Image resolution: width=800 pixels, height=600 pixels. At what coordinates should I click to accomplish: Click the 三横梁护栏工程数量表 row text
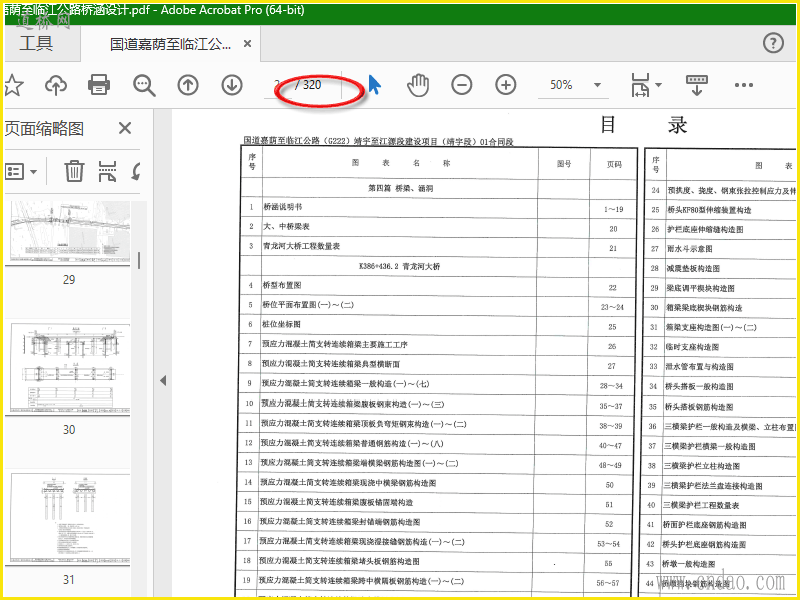[701, 505]
